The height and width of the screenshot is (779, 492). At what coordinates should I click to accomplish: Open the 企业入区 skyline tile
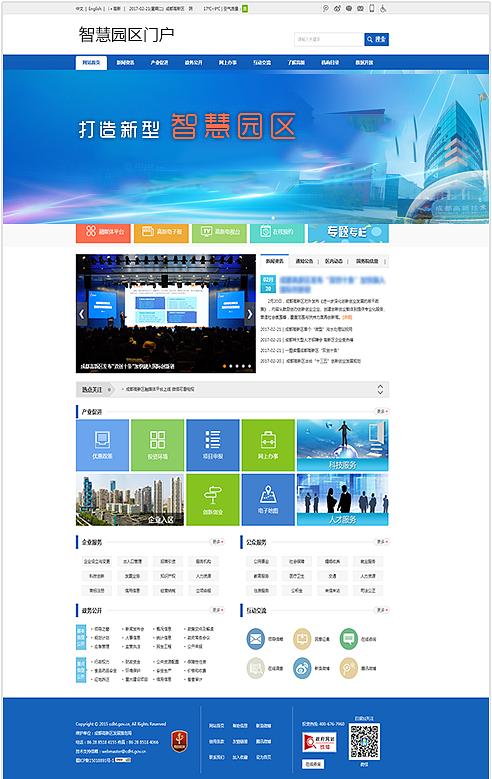130,500
